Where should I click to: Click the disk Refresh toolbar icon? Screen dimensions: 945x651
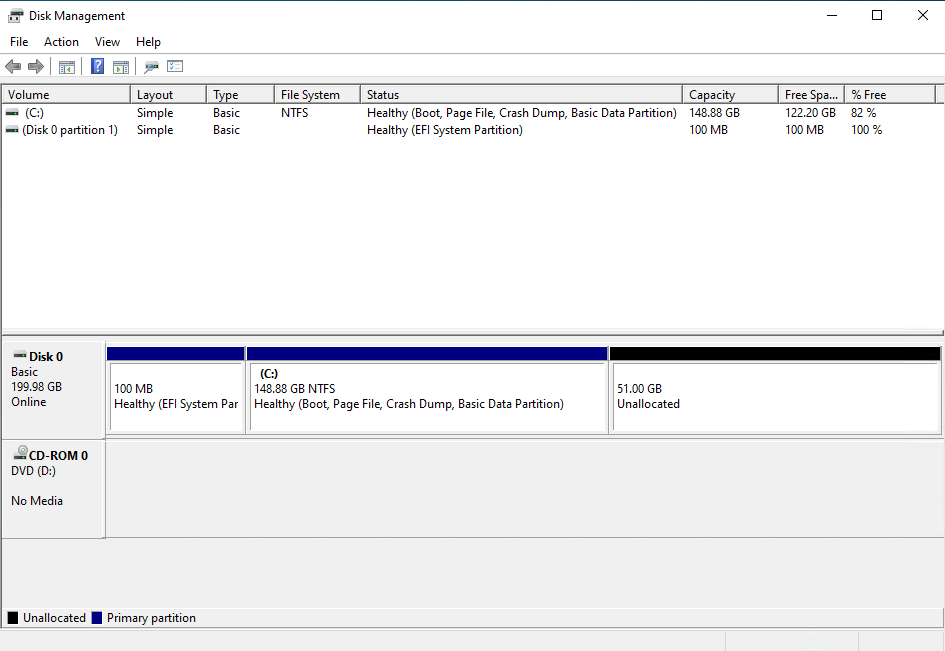(151, 67)
